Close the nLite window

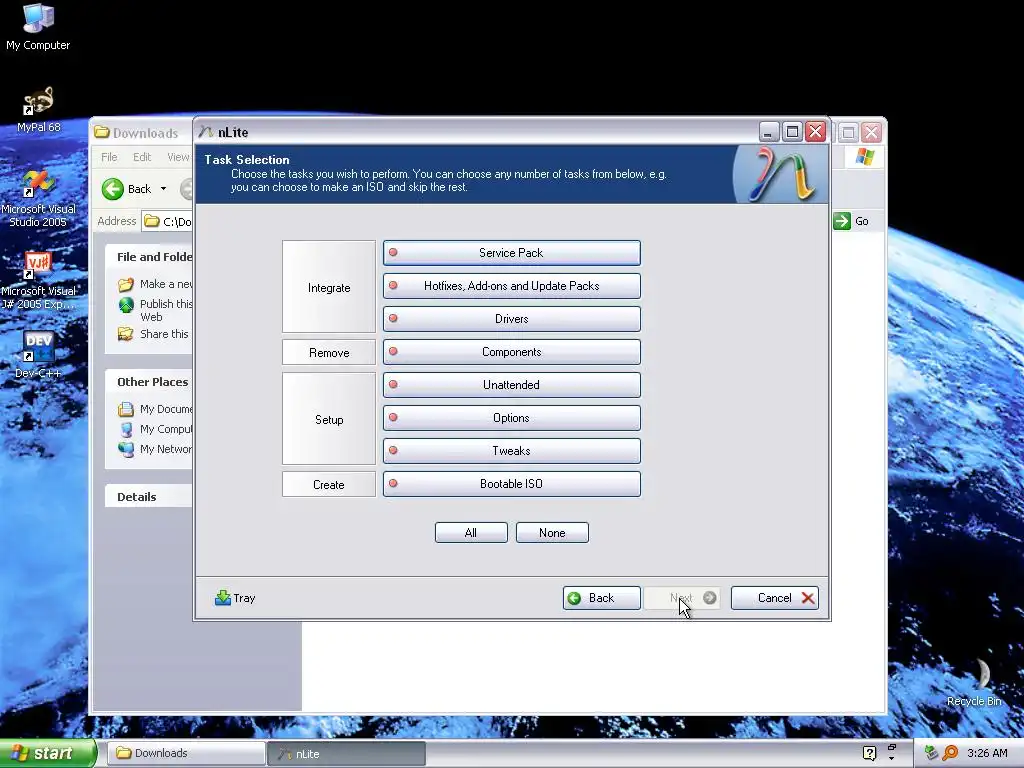click(x=816, y=132)
